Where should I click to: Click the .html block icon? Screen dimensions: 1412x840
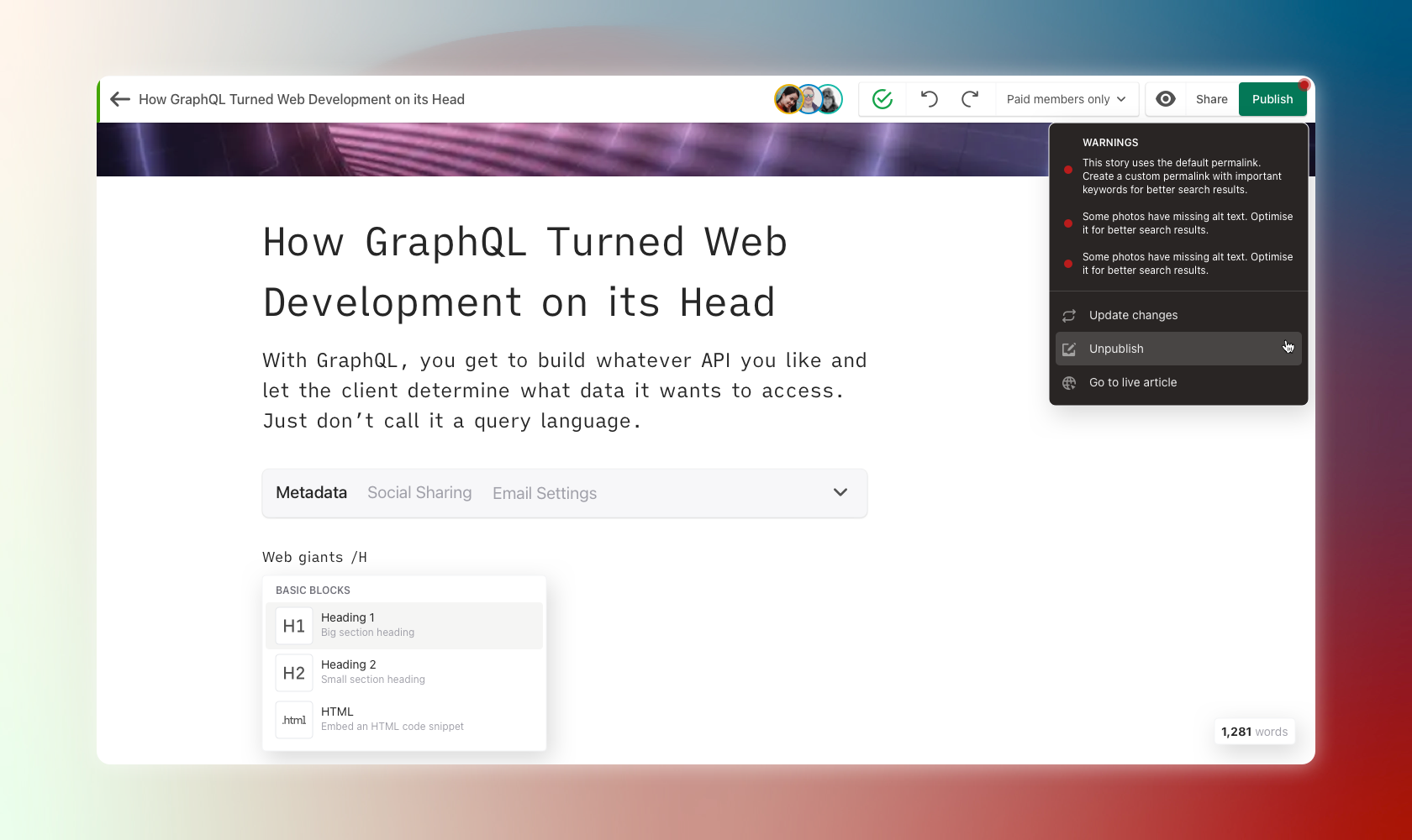pos(294,720)
